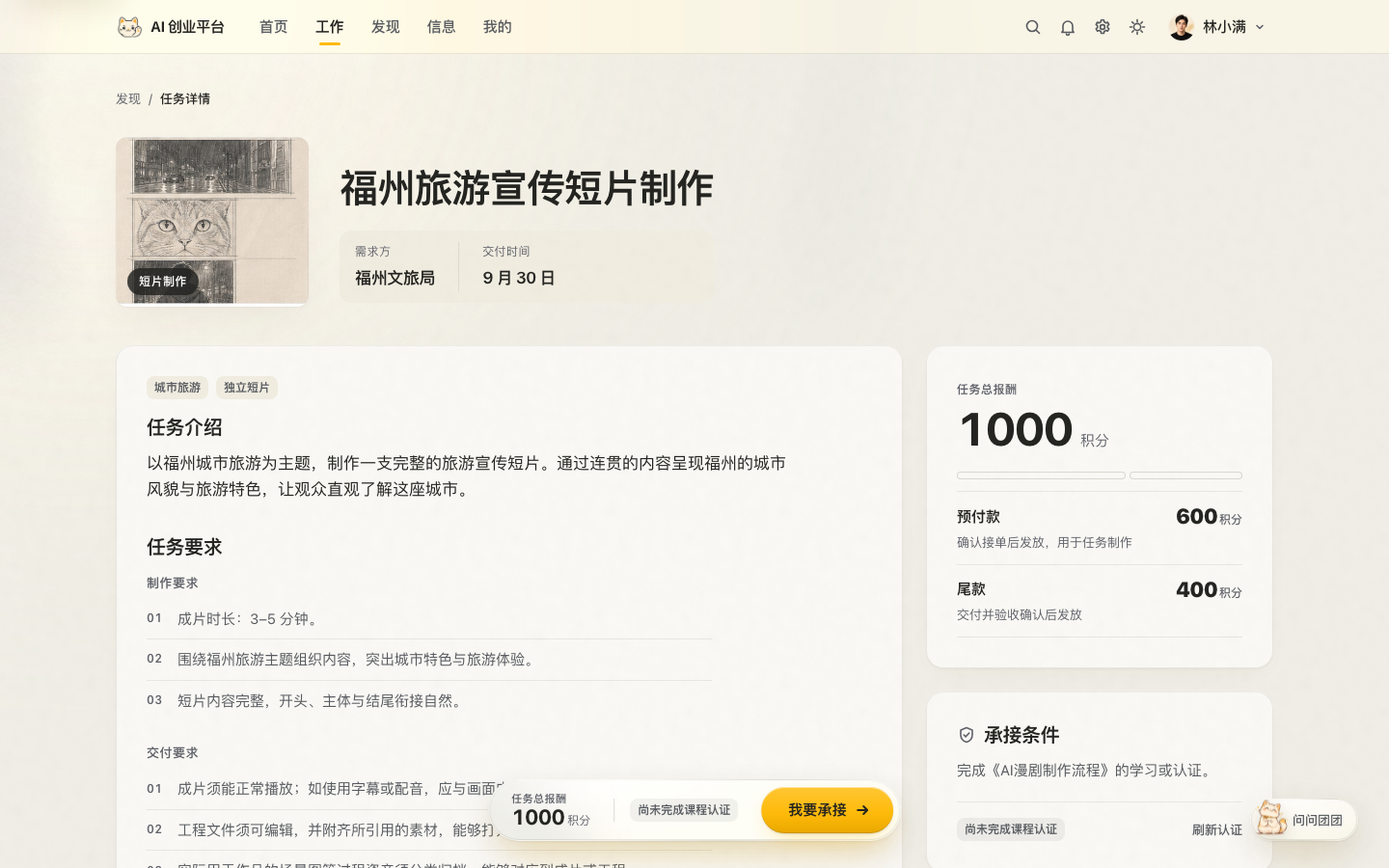Click the 我要承接 button
The width and height of the screenshot is (1389, 868).
(x=828, y=810)
